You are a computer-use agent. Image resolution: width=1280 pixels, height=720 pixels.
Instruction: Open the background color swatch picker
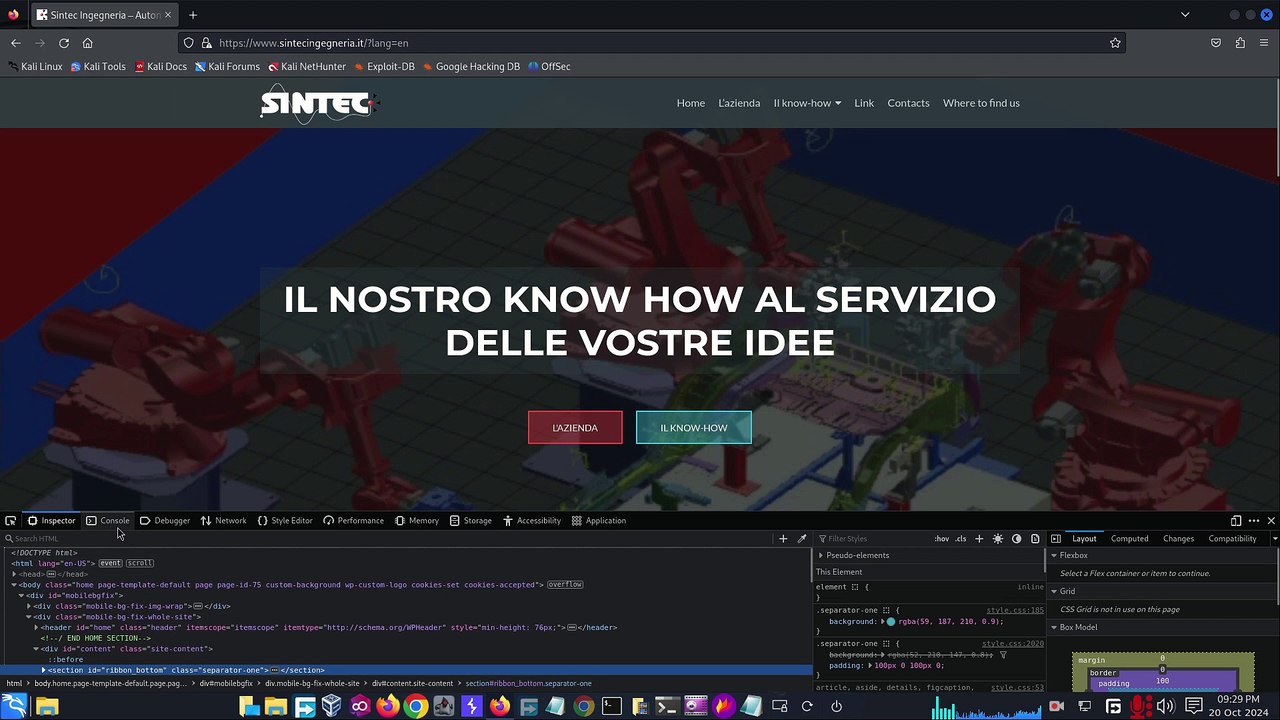coord(890,622)
